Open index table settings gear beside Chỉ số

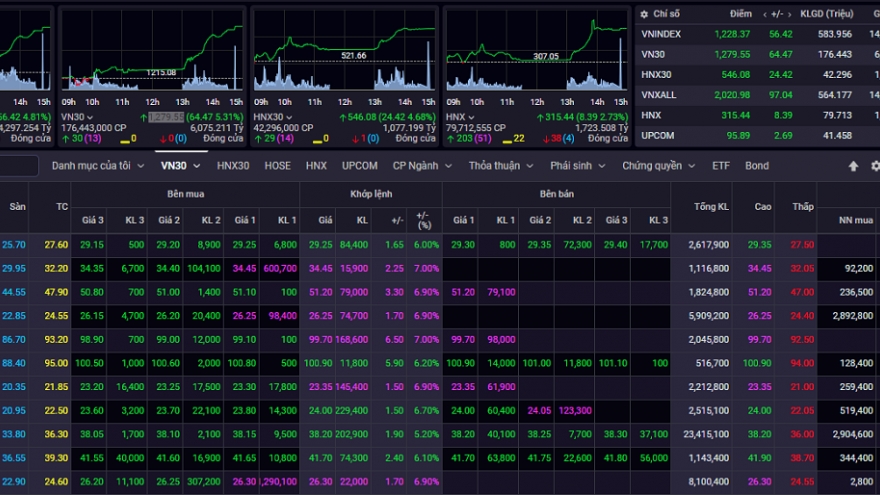[643, 14]
